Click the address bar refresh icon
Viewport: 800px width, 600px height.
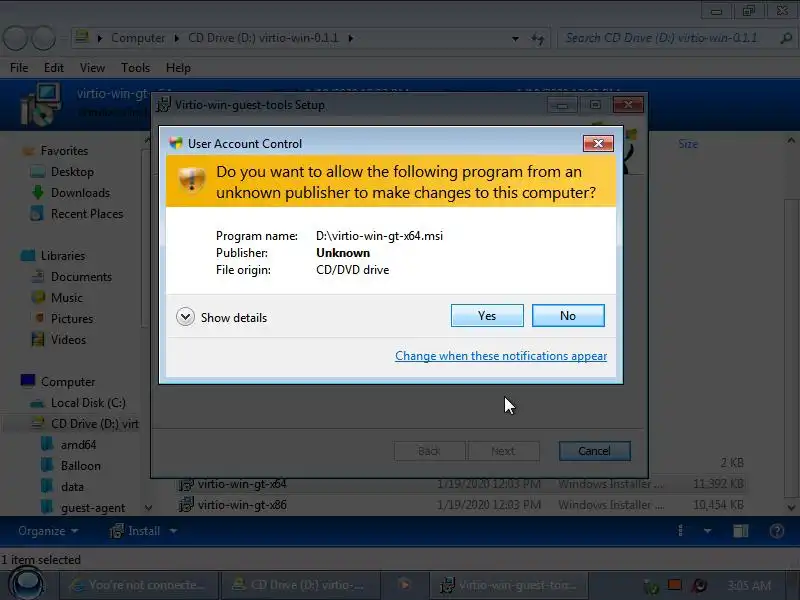(x=538, y=38)
